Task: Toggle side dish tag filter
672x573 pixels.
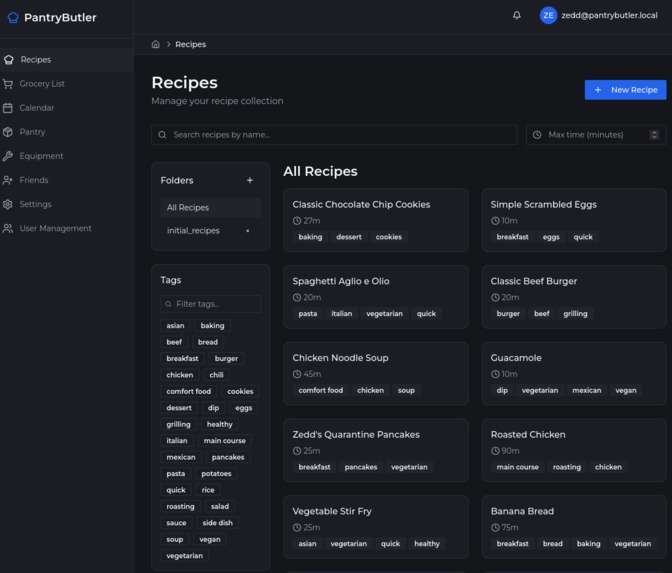Action: 218,523
